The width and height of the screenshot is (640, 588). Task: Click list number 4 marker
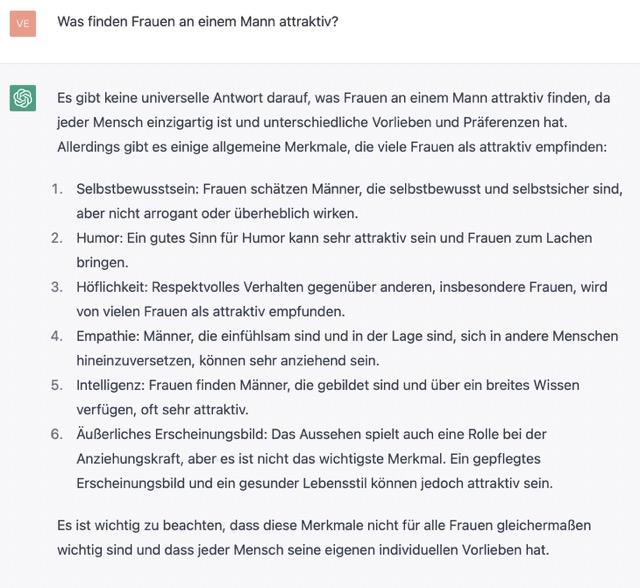pyautogui.click(x=56, y=336)
